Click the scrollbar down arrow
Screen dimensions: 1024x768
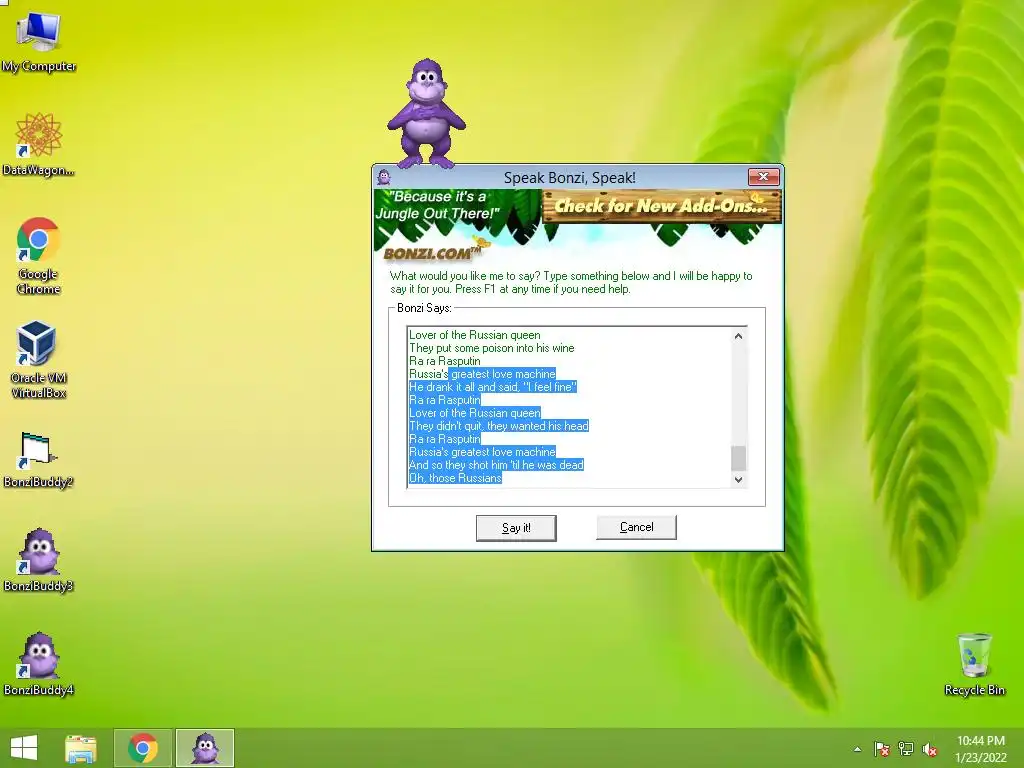pos(738,479)
